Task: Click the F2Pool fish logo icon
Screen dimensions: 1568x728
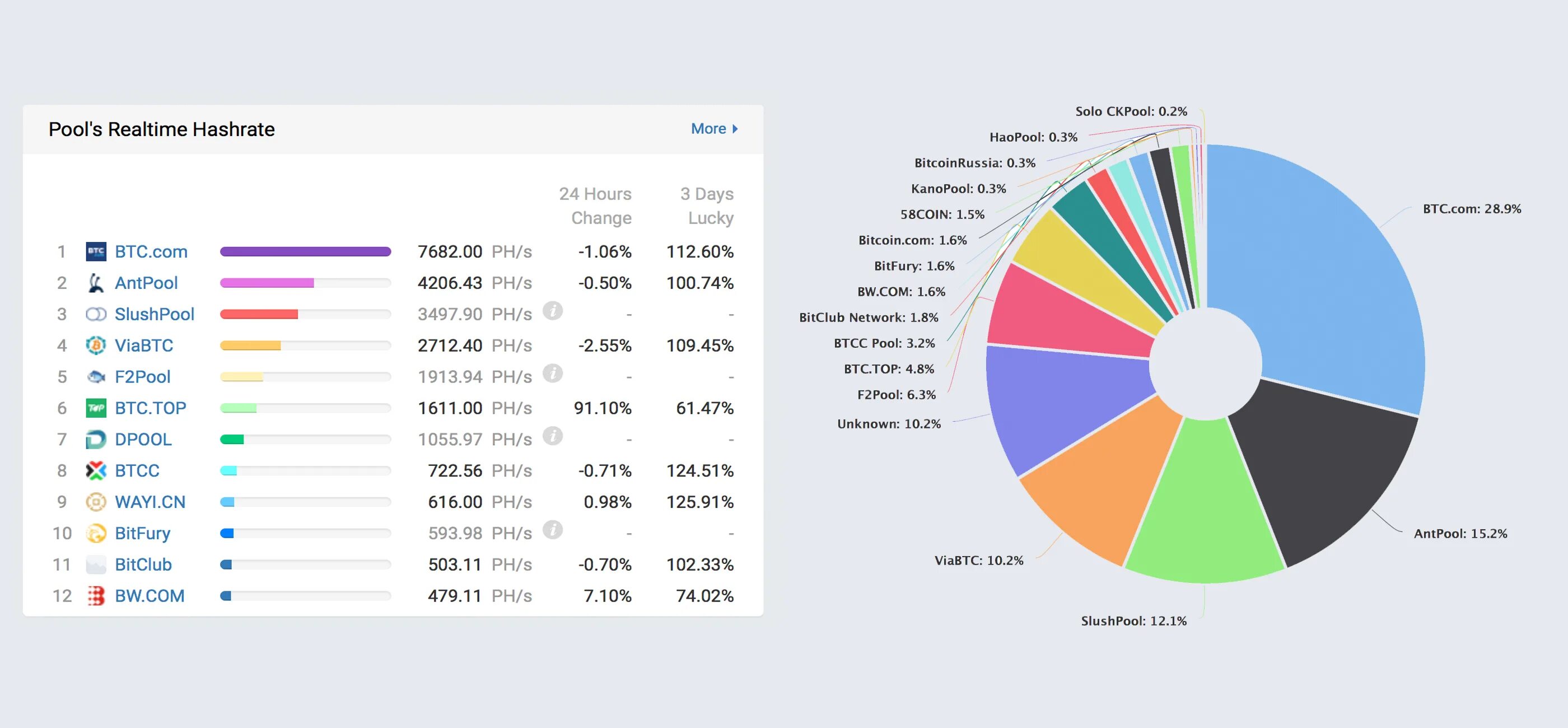Action: (x=96, y=377)
